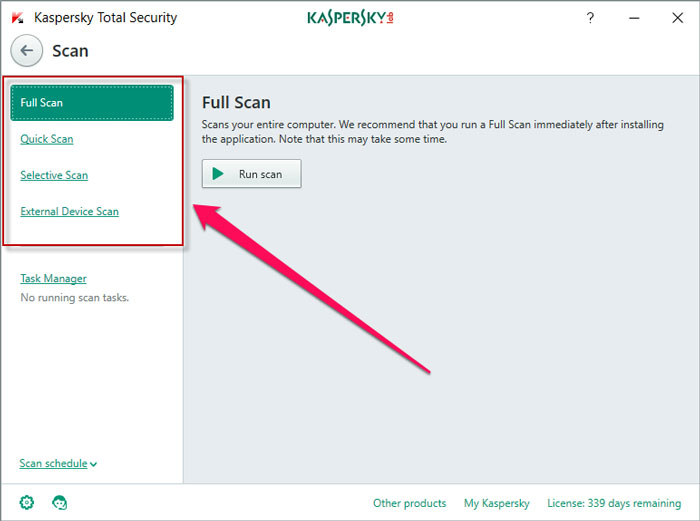Viewport: 700px width, 521px height.
Task: Click the question mark help icon
Action: click(590, 18)
